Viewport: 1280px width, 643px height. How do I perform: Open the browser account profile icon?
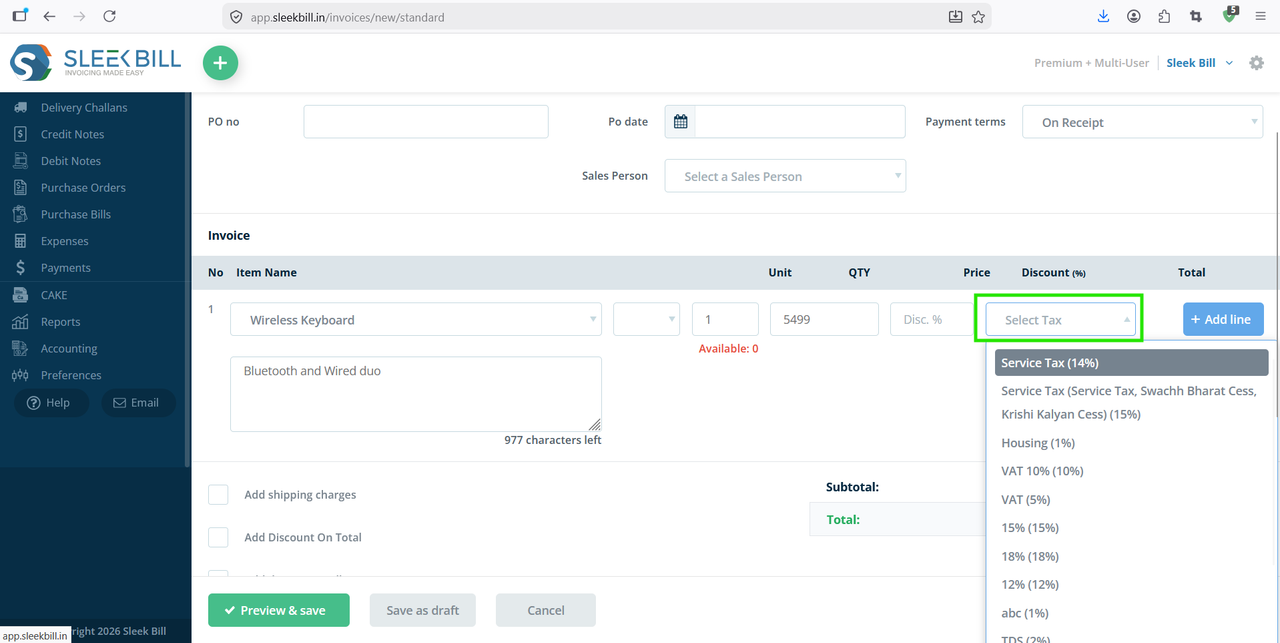pyautogui.click(x=1134, y=16)
